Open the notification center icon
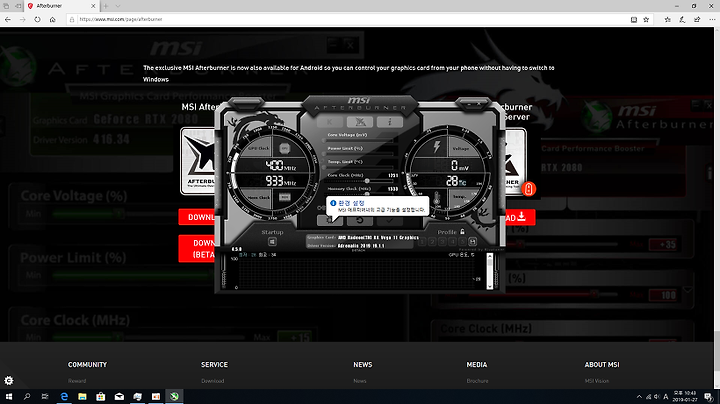 click(x=709, y=397)
